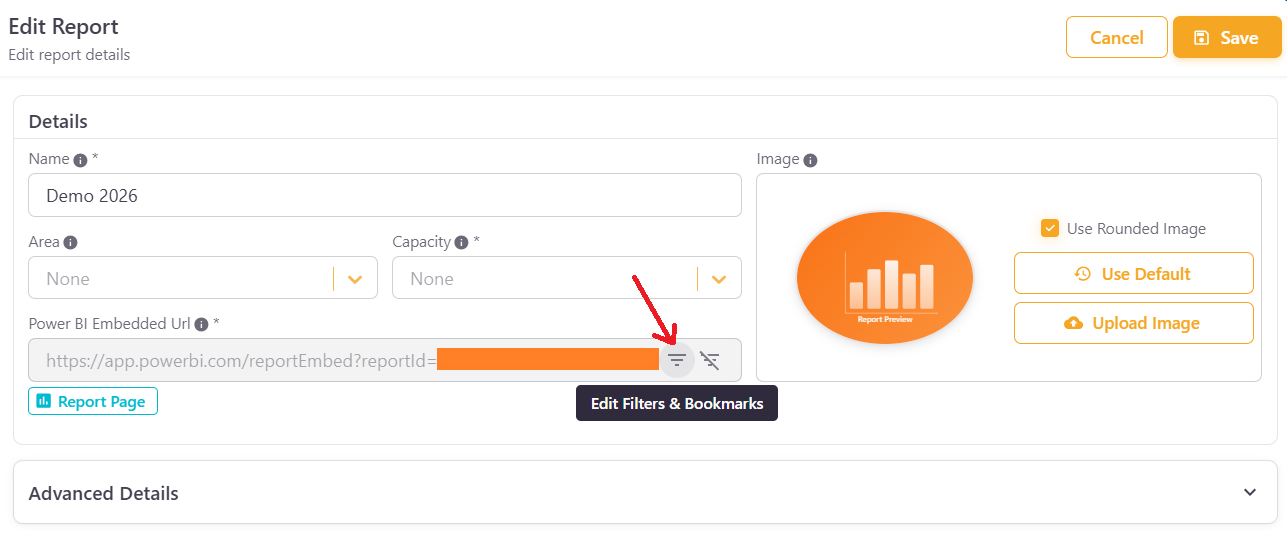
Task: Expand the Advanced Details section
Action: 1249,492
